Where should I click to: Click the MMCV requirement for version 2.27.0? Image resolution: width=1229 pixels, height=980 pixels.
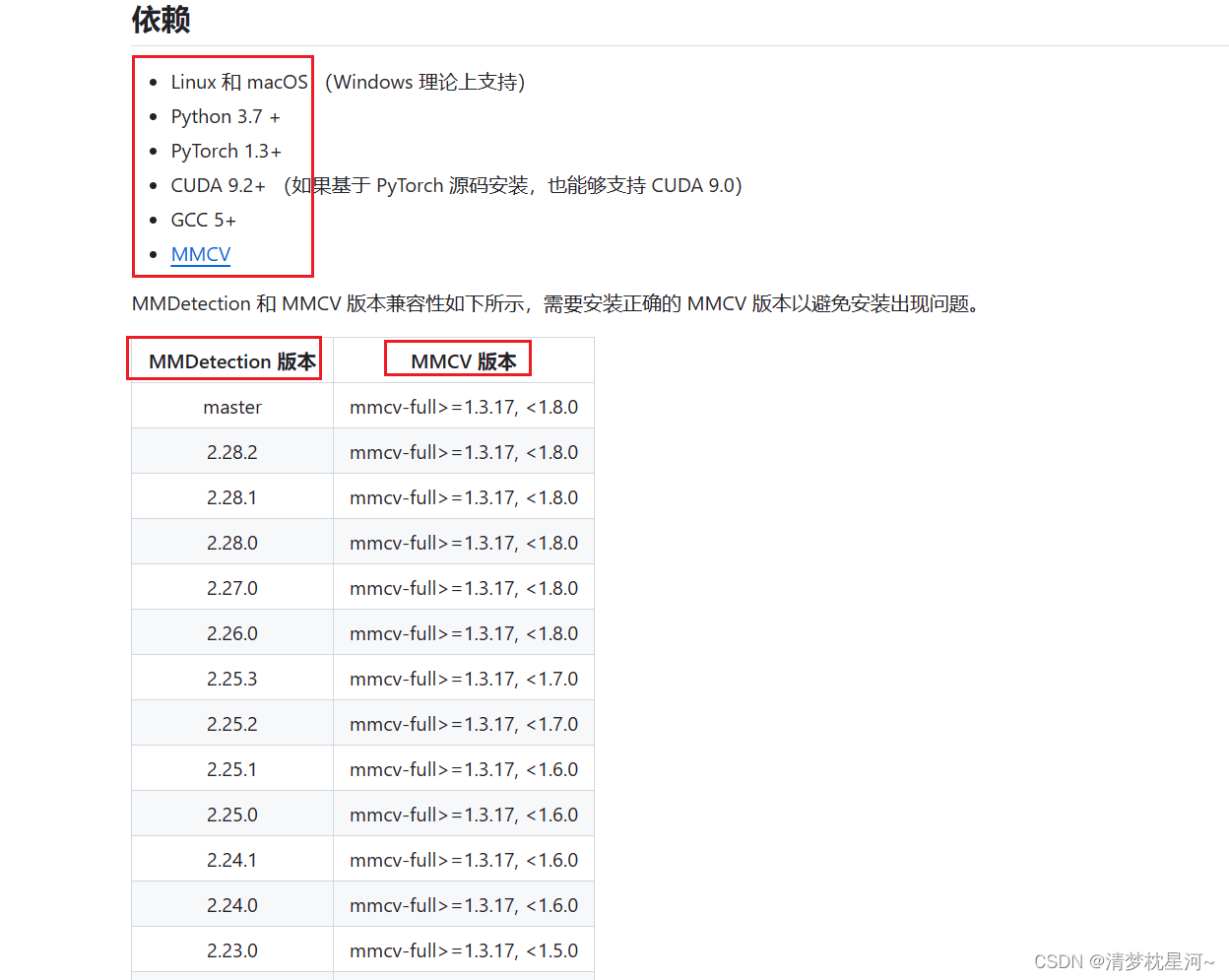click(x=464, y=588)
